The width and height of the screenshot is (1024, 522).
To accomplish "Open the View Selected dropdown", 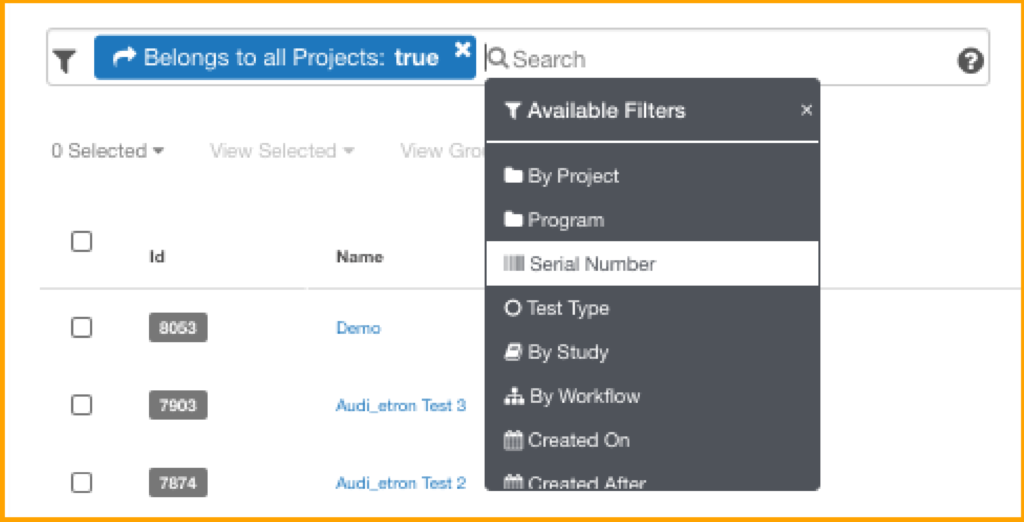I will (282, 151).
